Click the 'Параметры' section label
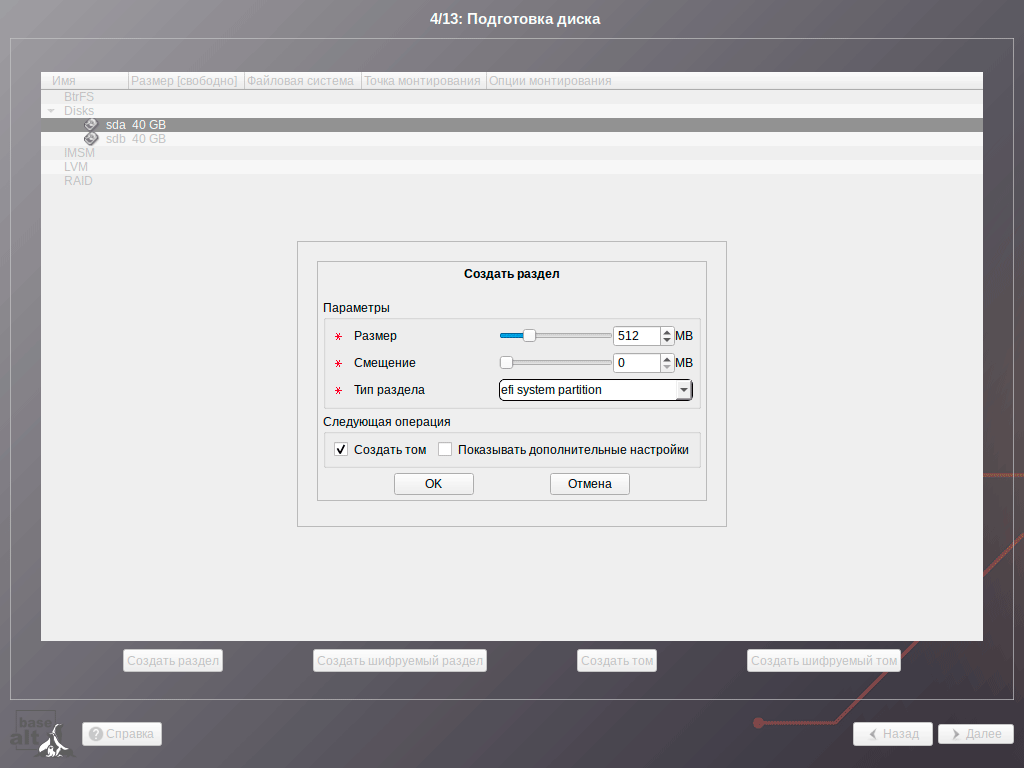This screenshot has height=768, width=1024. pos(356,308)
